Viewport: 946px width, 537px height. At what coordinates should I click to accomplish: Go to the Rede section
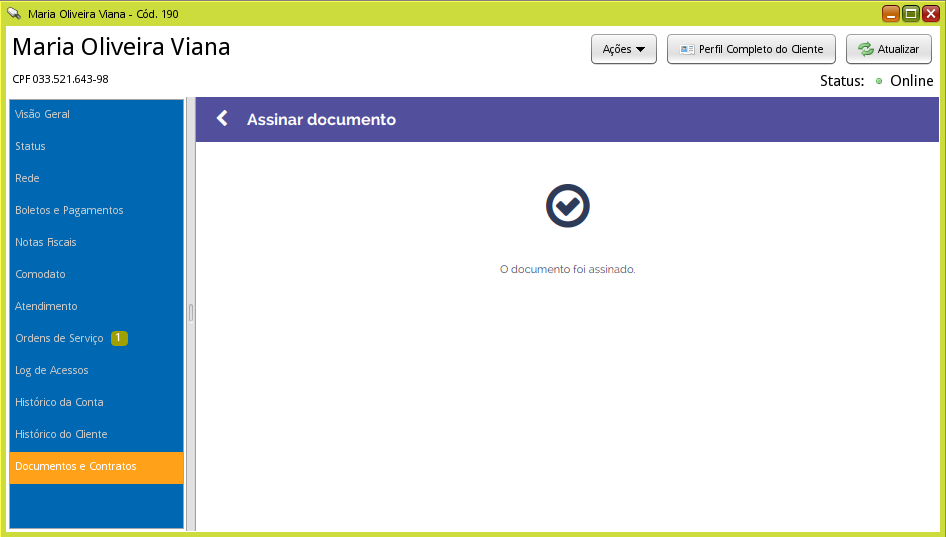tap(97, 178)
